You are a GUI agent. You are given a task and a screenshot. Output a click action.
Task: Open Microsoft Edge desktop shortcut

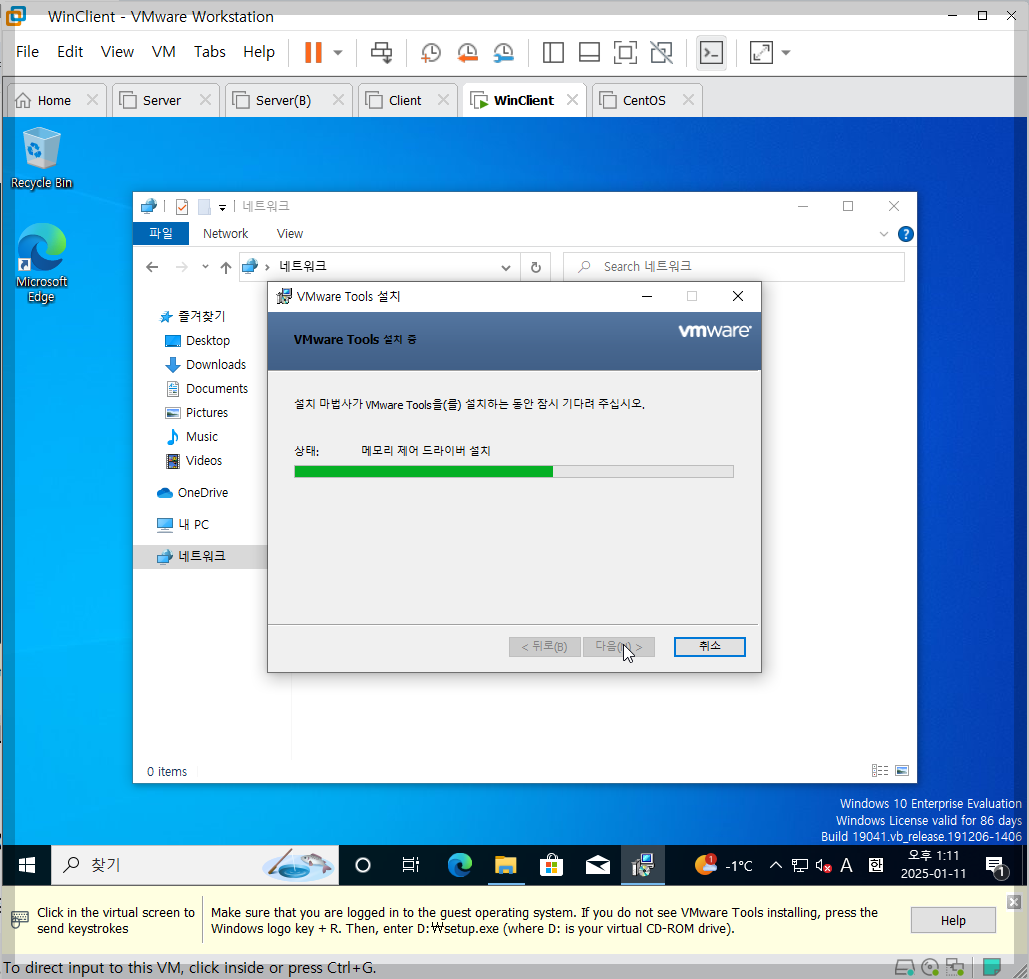(41, 263)
